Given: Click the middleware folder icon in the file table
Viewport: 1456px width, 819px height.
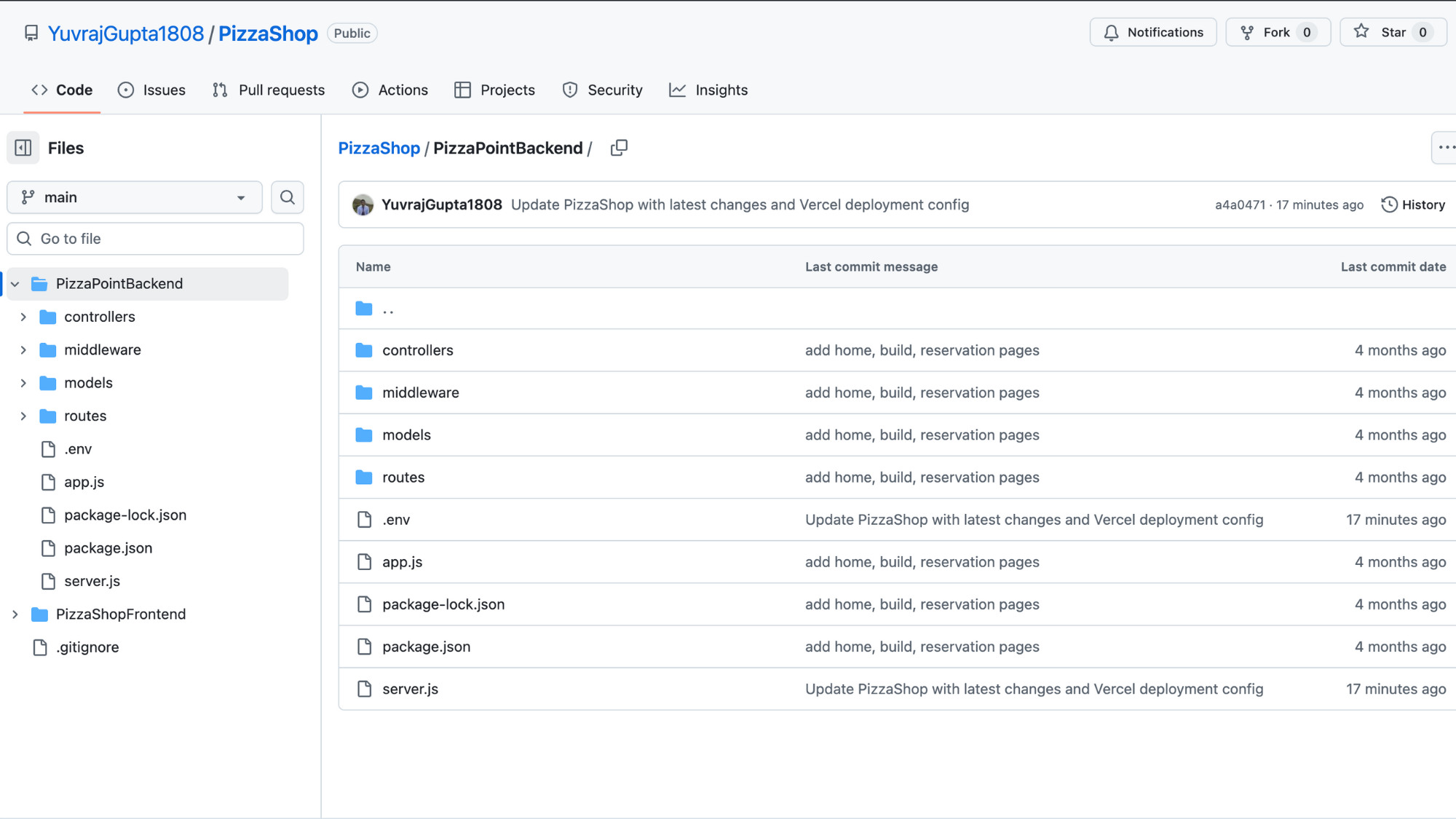Looking at the screenshot, I should [364, 392].
